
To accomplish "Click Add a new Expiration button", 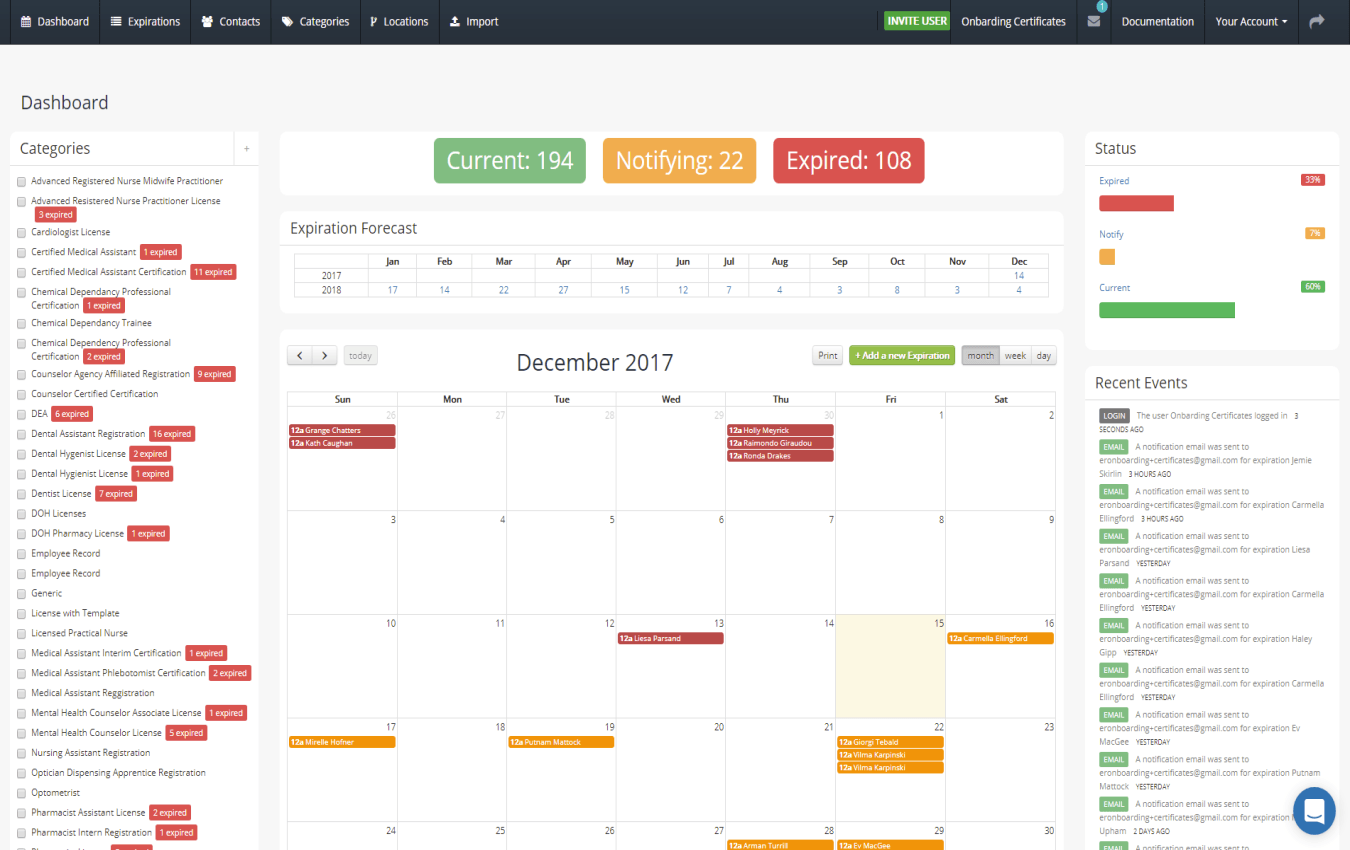I will (902, 356).
